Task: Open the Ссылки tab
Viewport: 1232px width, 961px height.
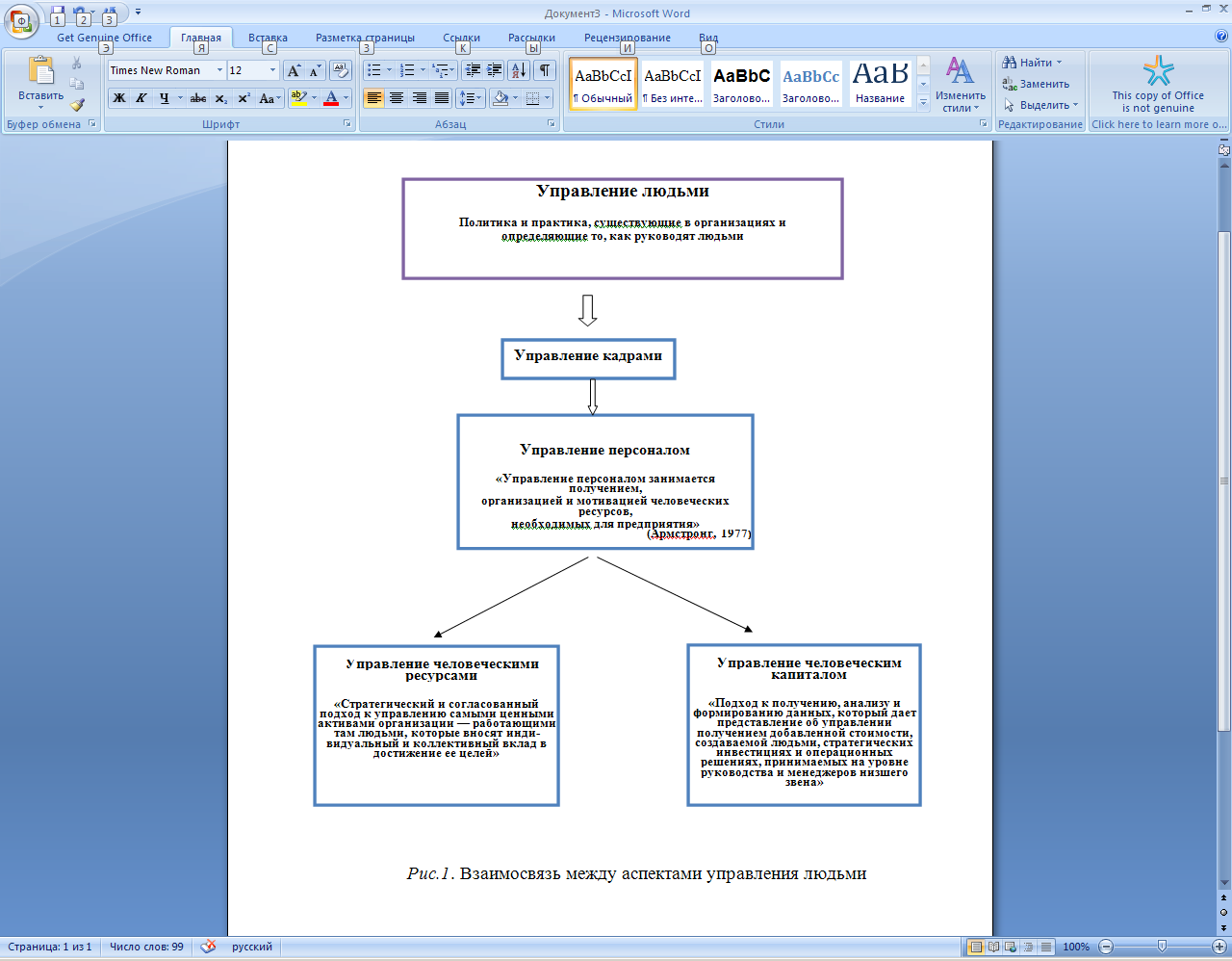Action: coord(461,38)
